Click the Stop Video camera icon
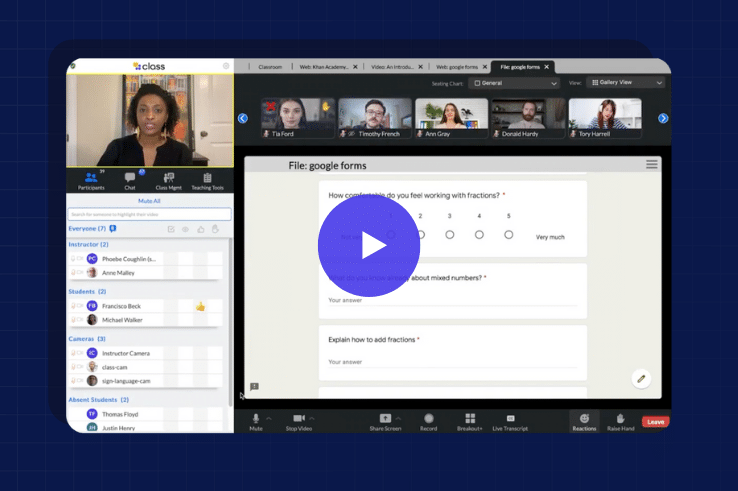Viewport: 738px width, 491px height. click(298, 418)
